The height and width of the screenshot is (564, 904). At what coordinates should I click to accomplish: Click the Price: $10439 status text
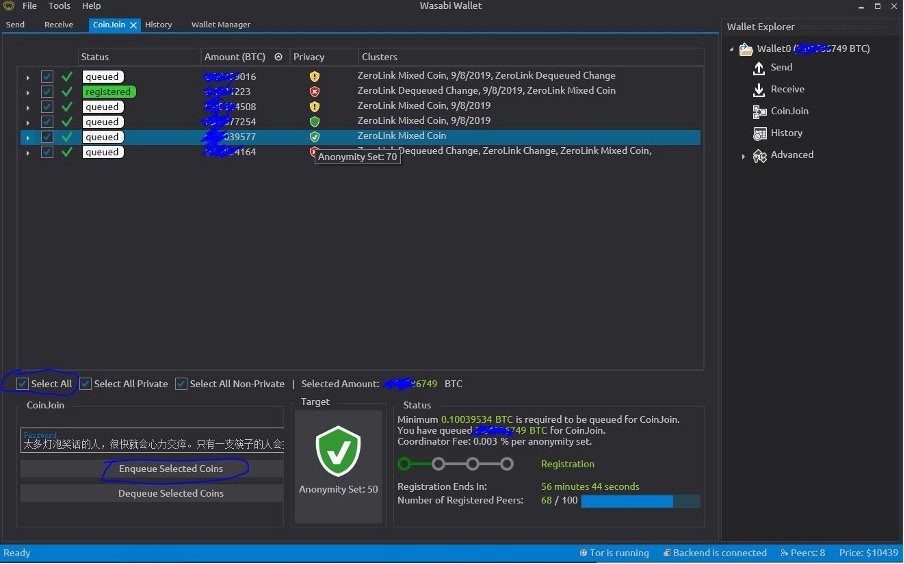click(868, 552)
